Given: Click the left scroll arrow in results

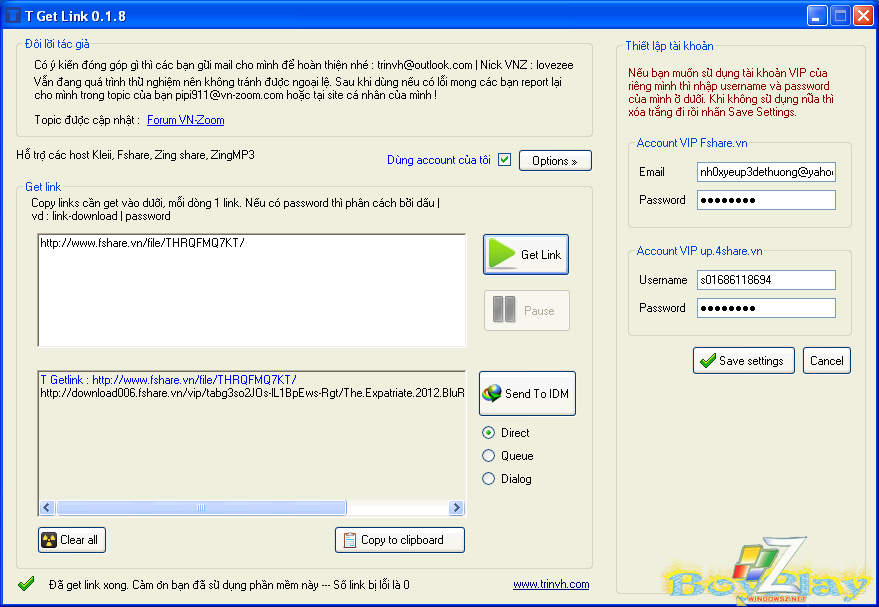Looking at the screenshot, I should click(x=47, y=508).
